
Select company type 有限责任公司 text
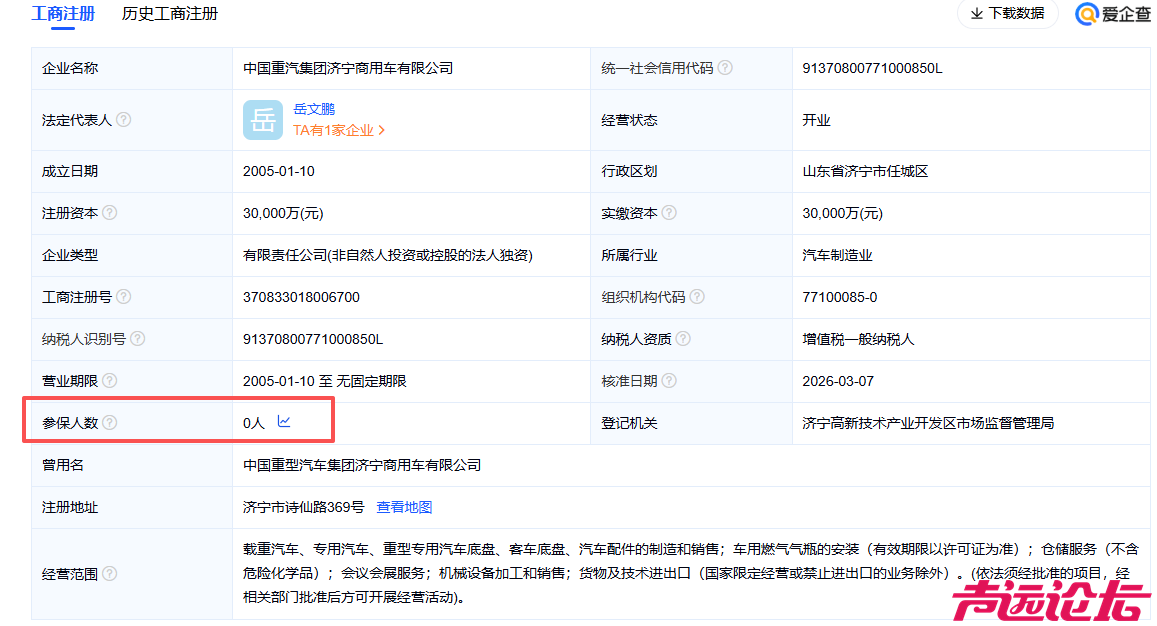click(388, 255)
